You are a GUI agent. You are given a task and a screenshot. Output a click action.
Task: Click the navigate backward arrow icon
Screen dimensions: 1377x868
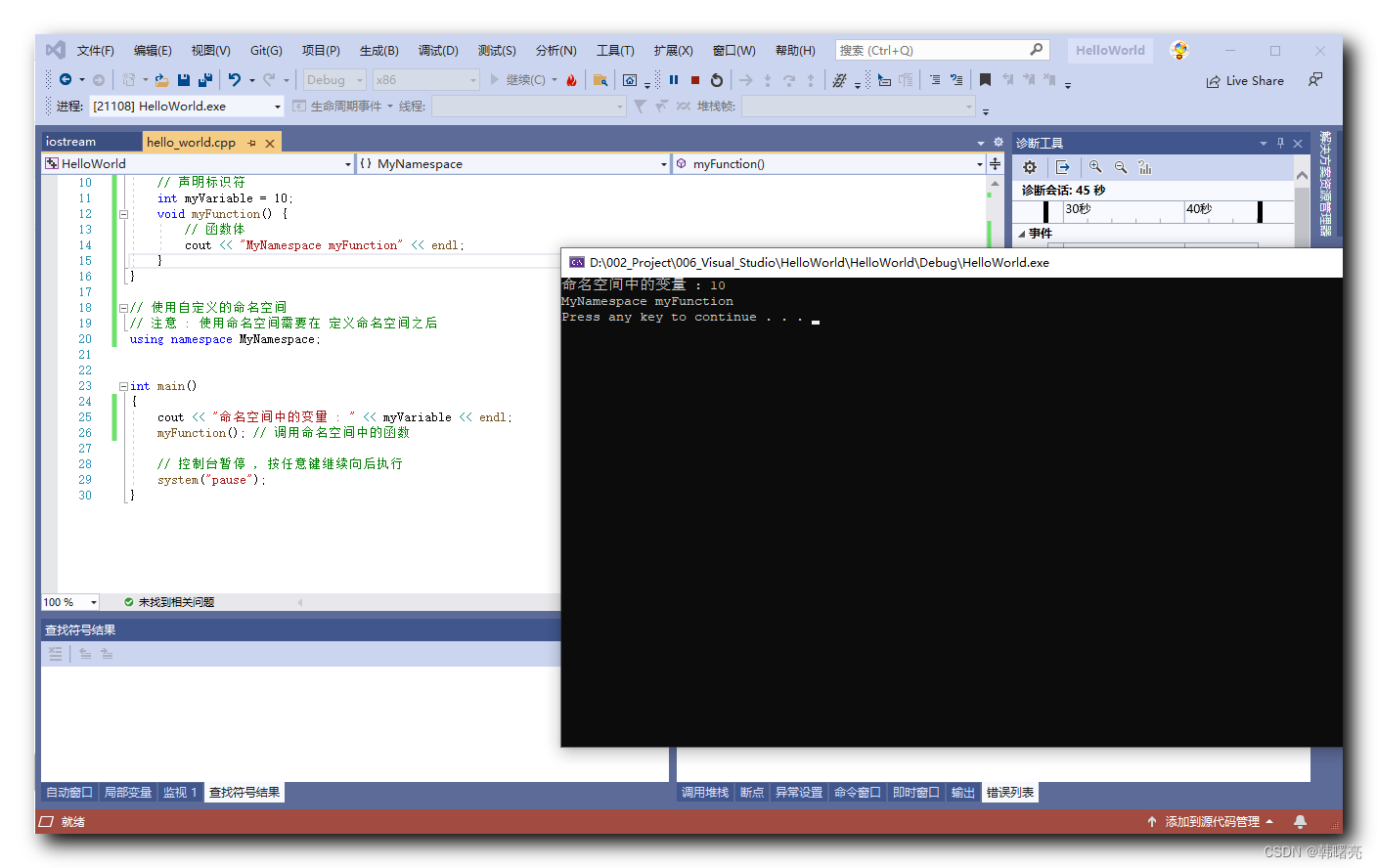pos(66,80)
